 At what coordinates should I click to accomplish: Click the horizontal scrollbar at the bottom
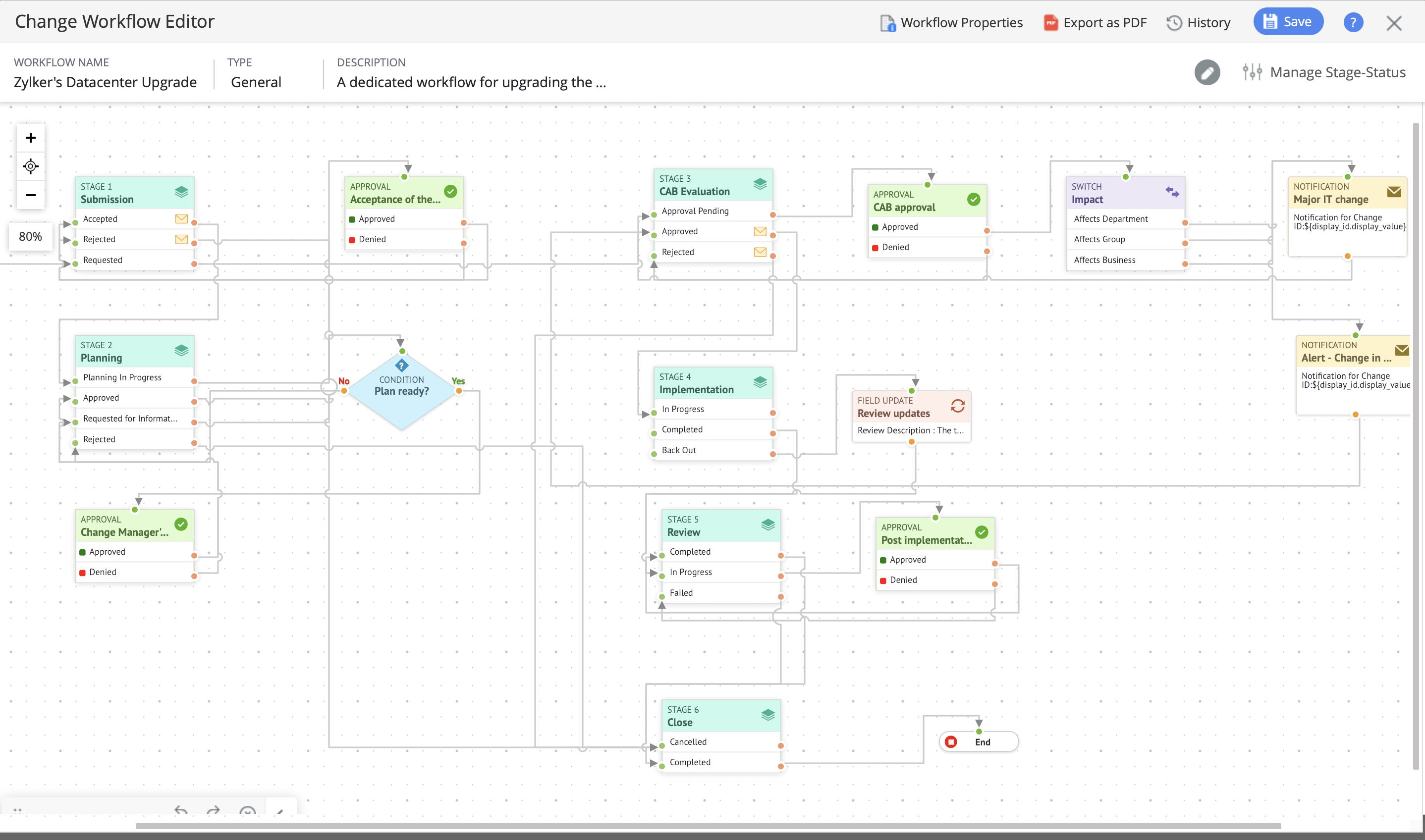(708, 826)
